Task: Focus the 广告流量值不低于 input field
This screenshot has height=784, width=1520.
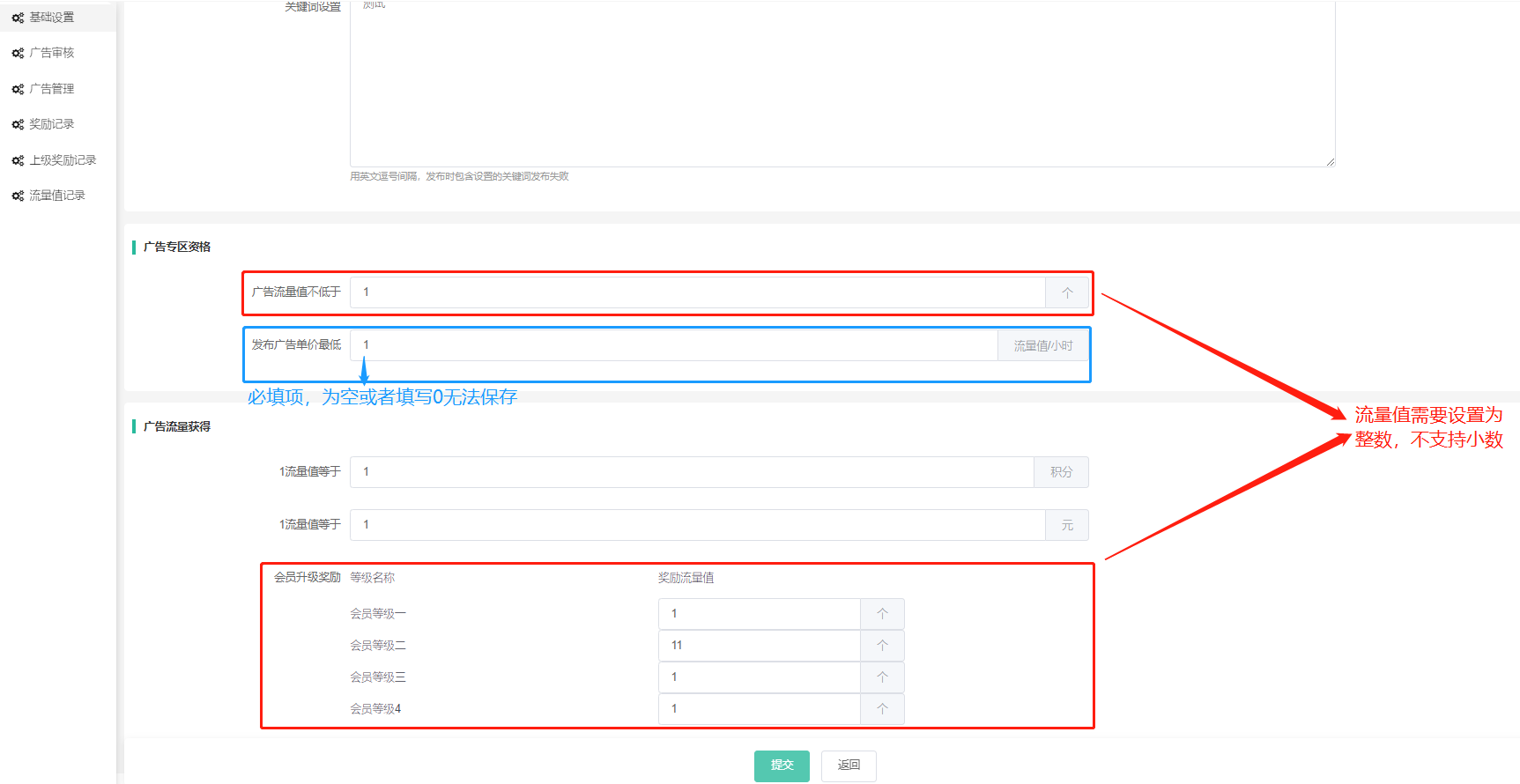Action: [x=698, y=292]
